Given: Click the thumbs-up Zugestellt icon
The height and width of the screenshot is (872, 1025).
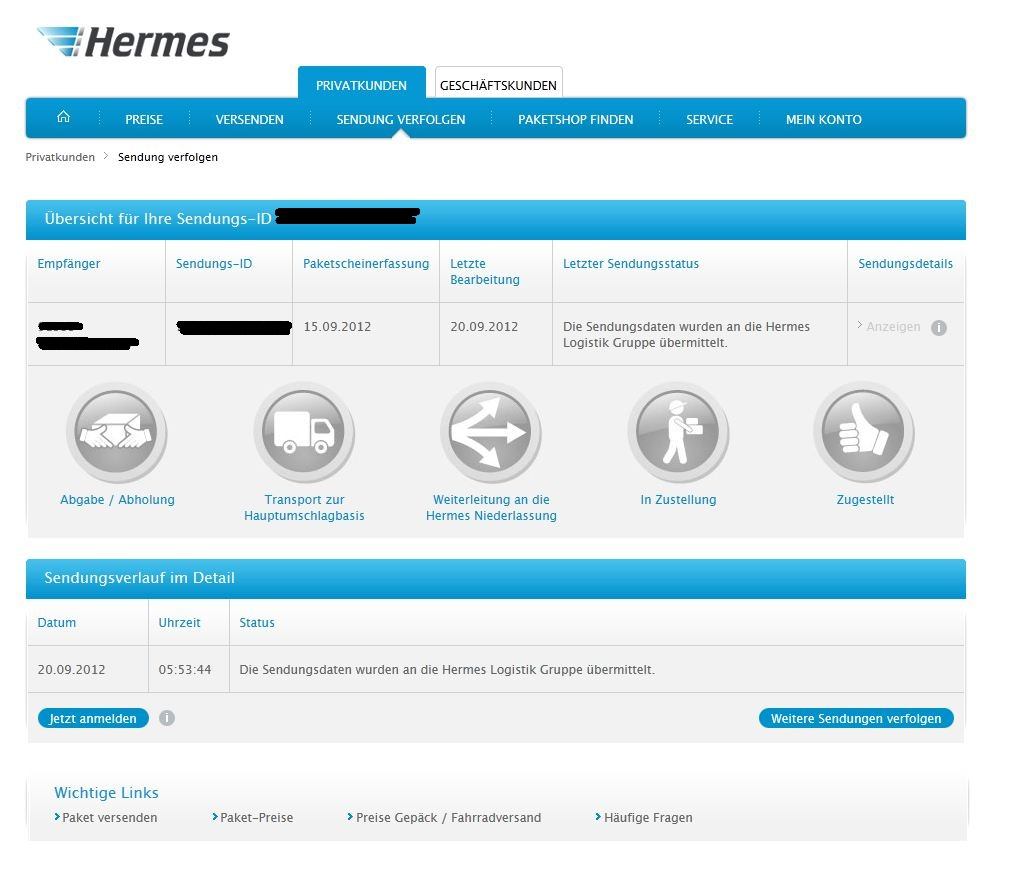Looking at the screenshot, I should (x=864, y=432).
